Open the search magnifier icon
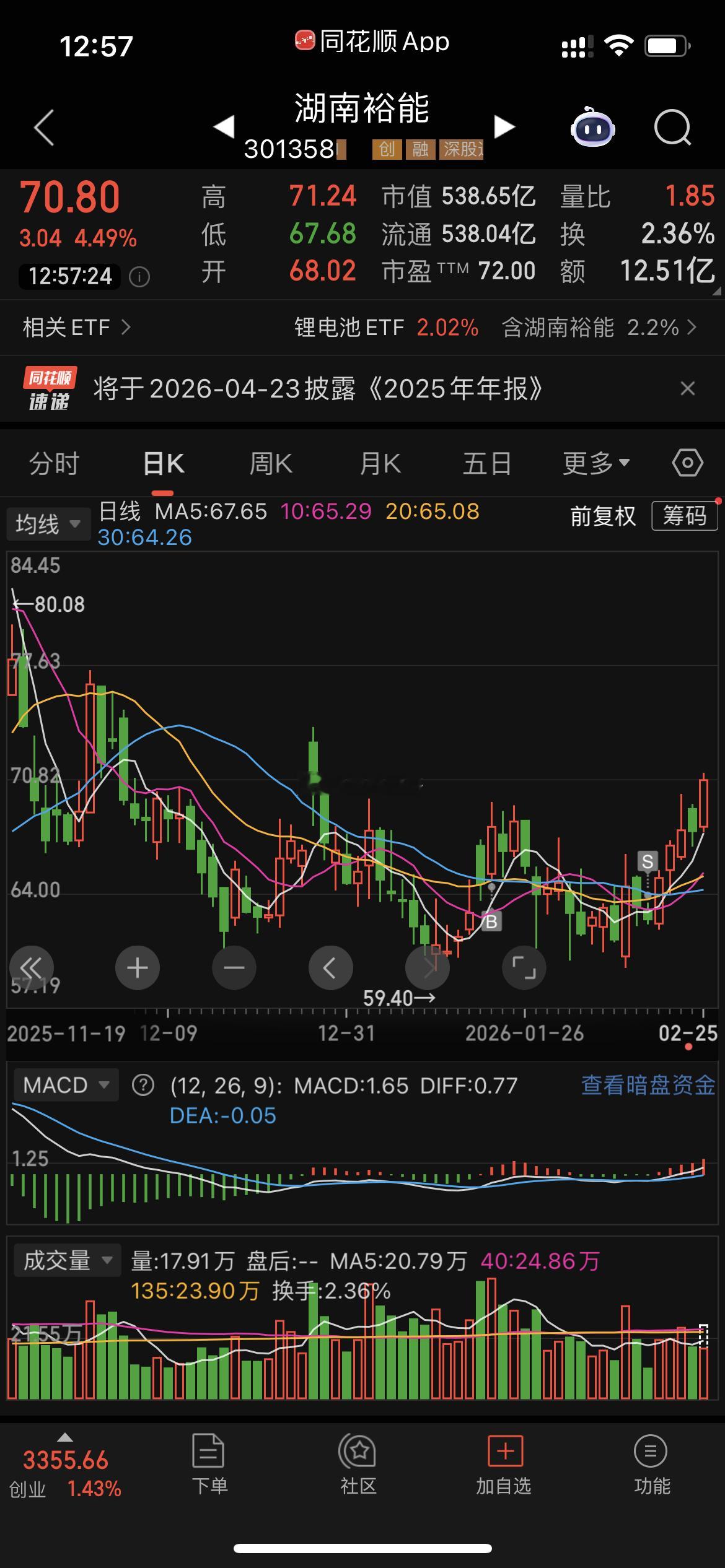Image resolution: width=725 pixels, height=1568 pixels. click(x=673, y=128)
